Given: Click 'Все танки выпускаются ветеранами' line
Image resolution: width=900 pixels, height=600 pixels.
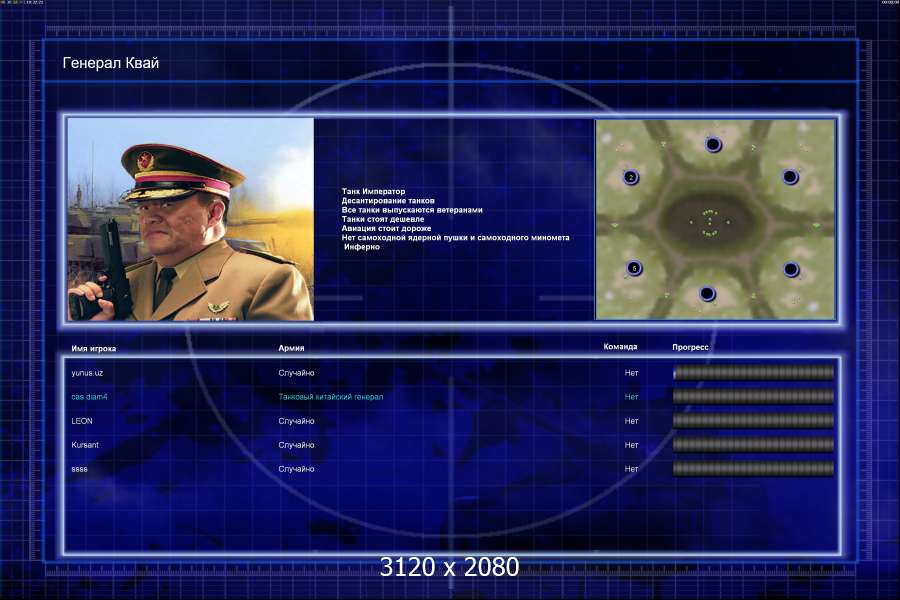Looking at the screenshot, I should pos(412,210).
